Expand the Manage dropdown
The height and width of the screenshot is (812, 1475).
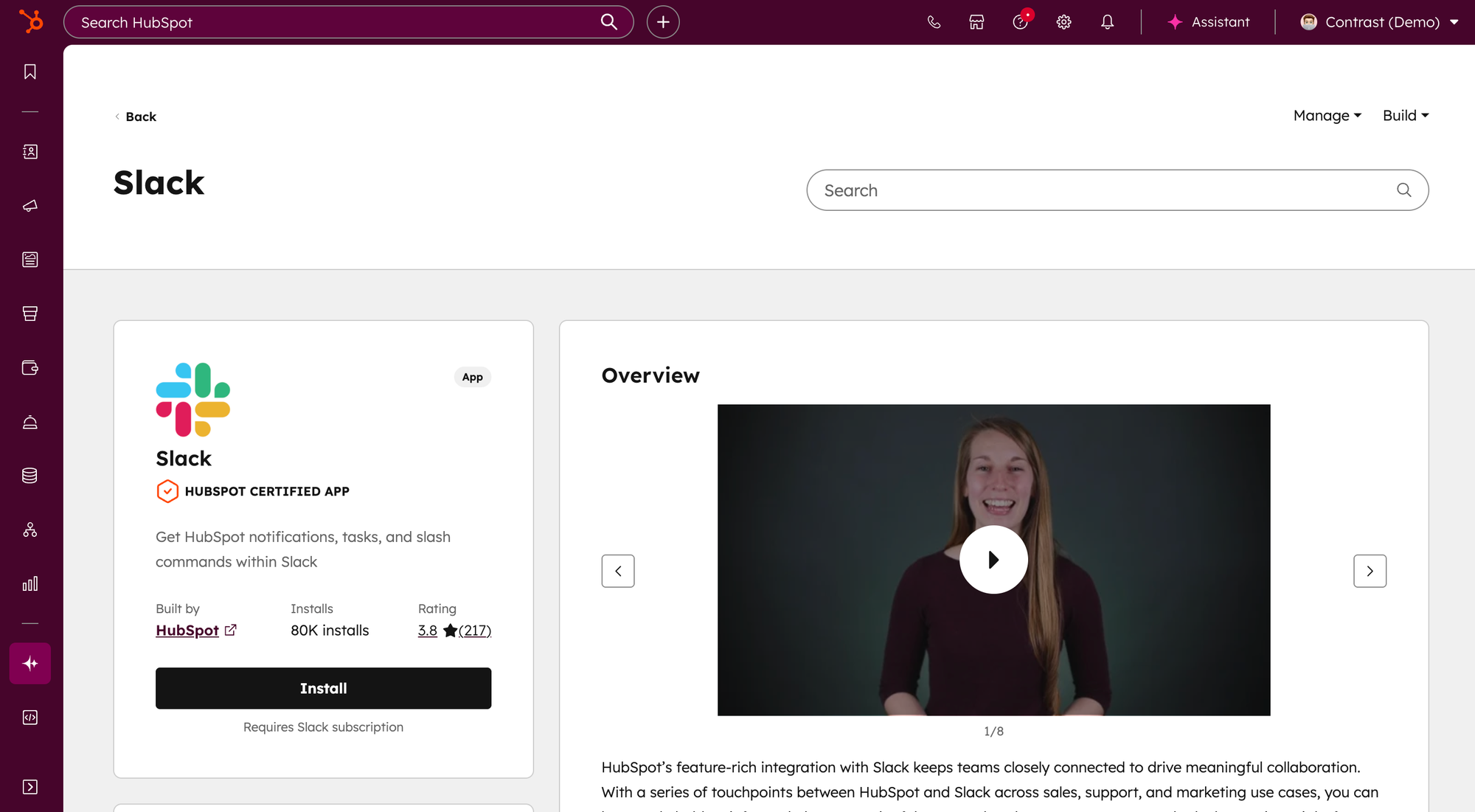(1327, 116)
